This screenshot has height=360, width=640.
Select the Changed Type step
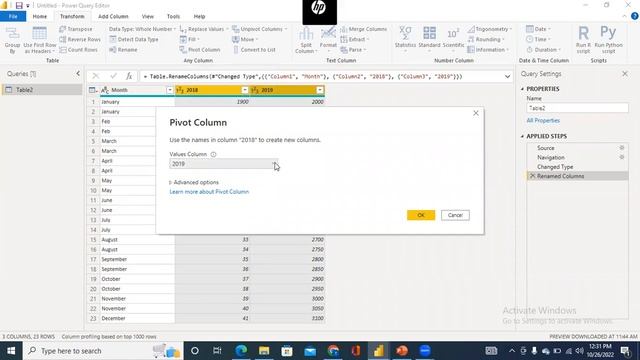click(555, 167)
